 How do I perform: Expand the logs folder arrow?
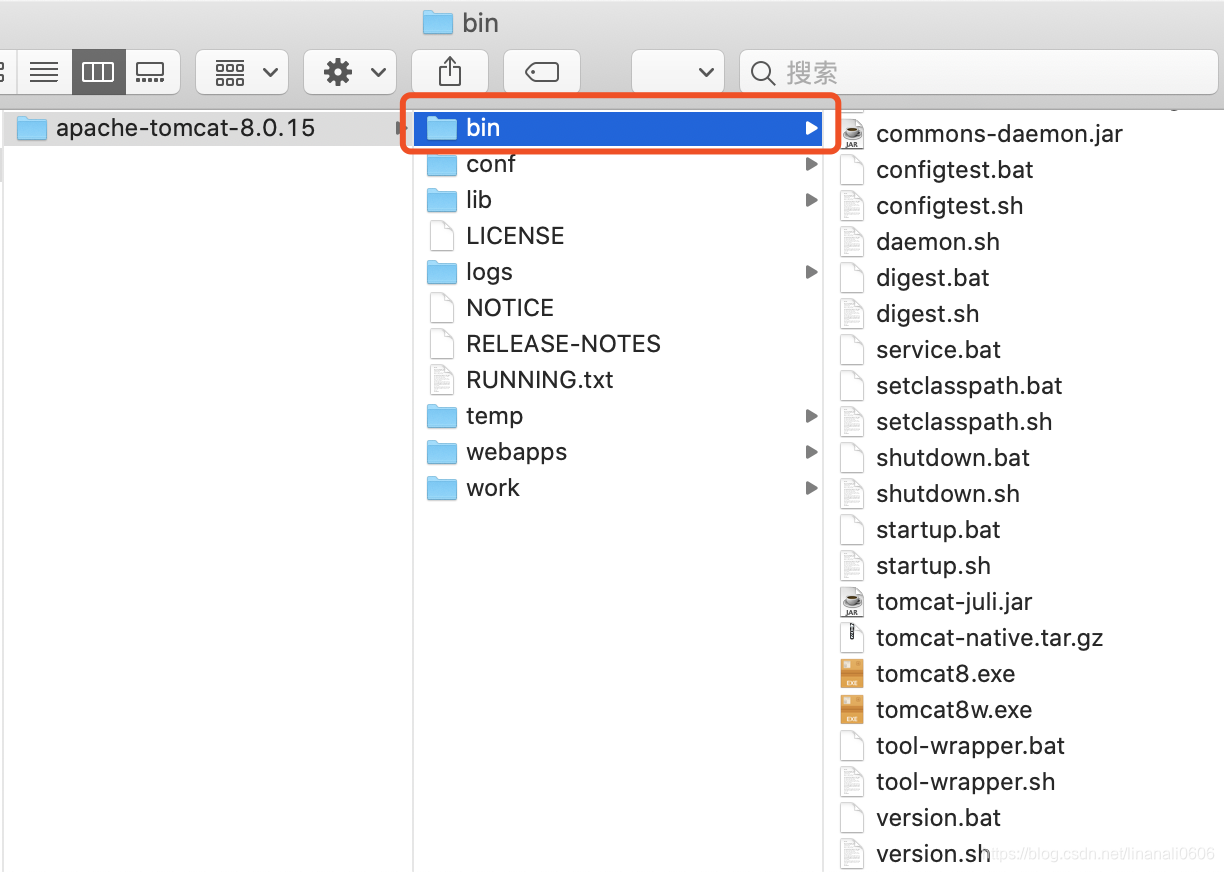[811, 272]
